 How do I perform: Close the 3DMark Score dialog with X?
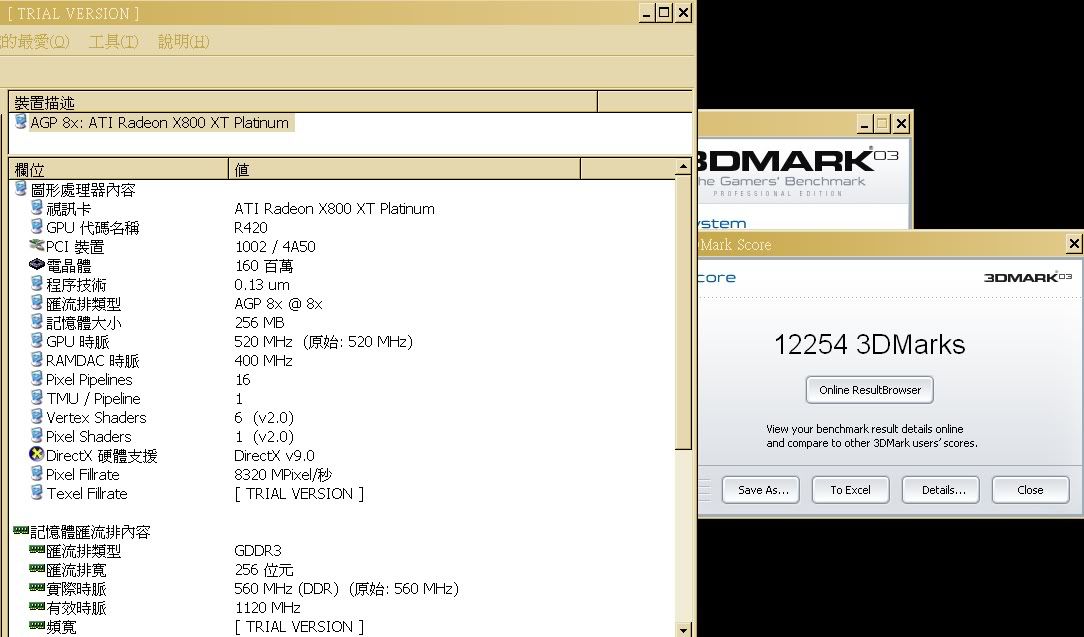tap(1074, 243)
